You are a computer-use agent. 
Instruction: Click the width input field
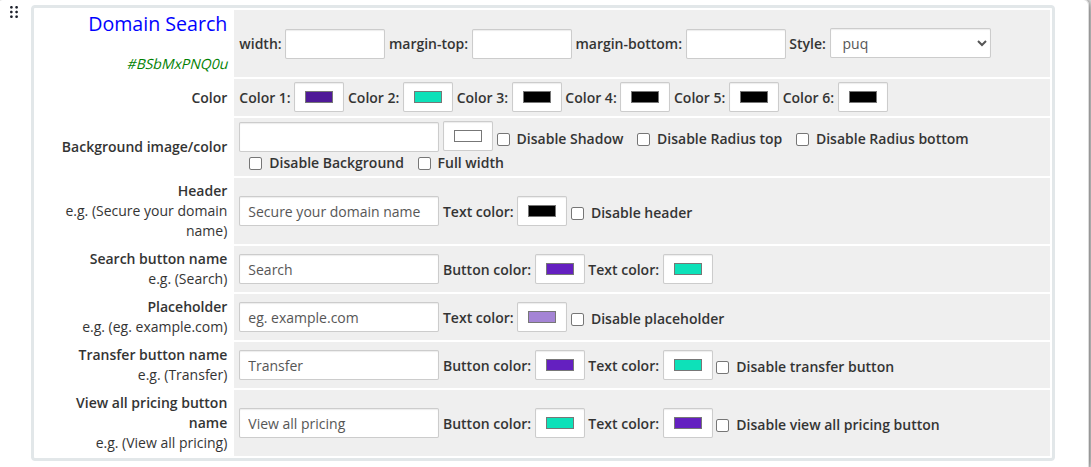click(x=335, y=44)
